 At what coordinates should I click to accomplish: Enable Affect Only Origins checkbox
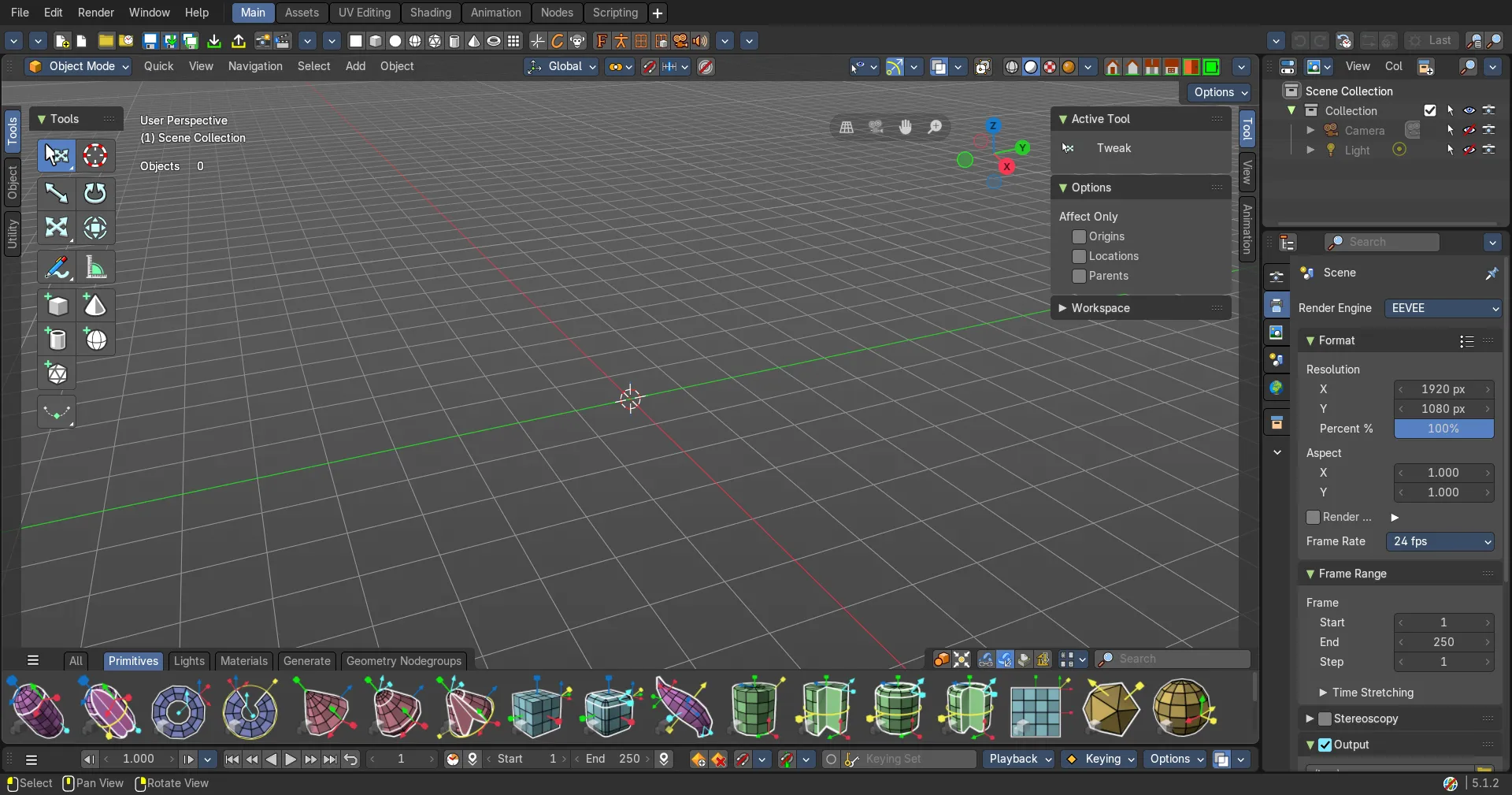[x=1079, y=236]
